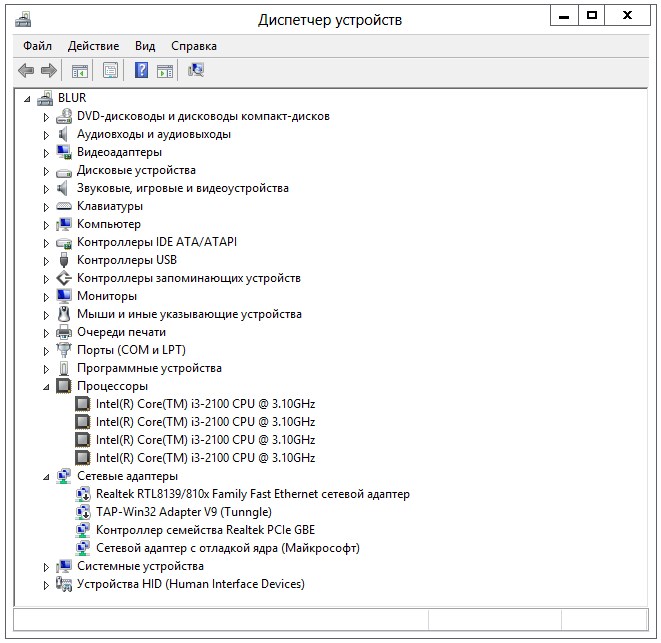Collapse the BLUR root node
661x643 pixels.
27,99
